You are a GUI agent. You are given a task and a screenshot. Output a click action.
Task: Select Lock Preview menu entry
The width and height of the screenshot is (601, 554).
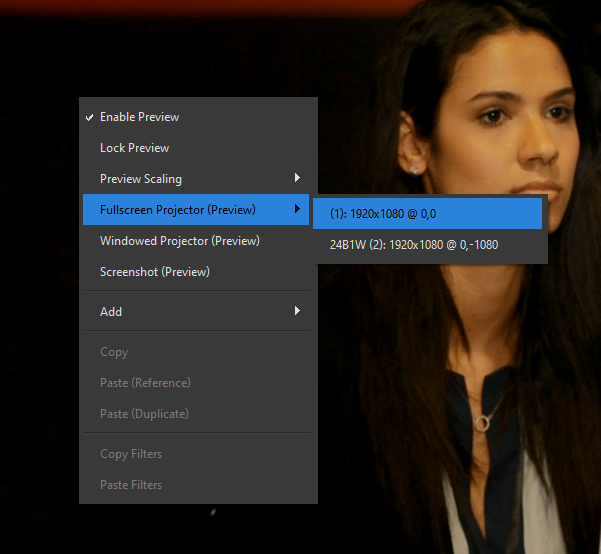196,148
